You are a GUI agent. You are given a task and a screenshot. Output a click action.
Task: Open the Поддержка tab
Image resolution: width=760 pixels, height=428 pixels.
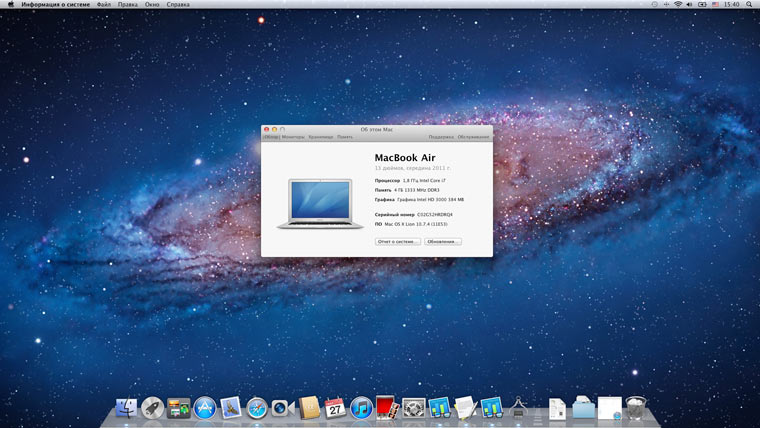tap(441, 137)
